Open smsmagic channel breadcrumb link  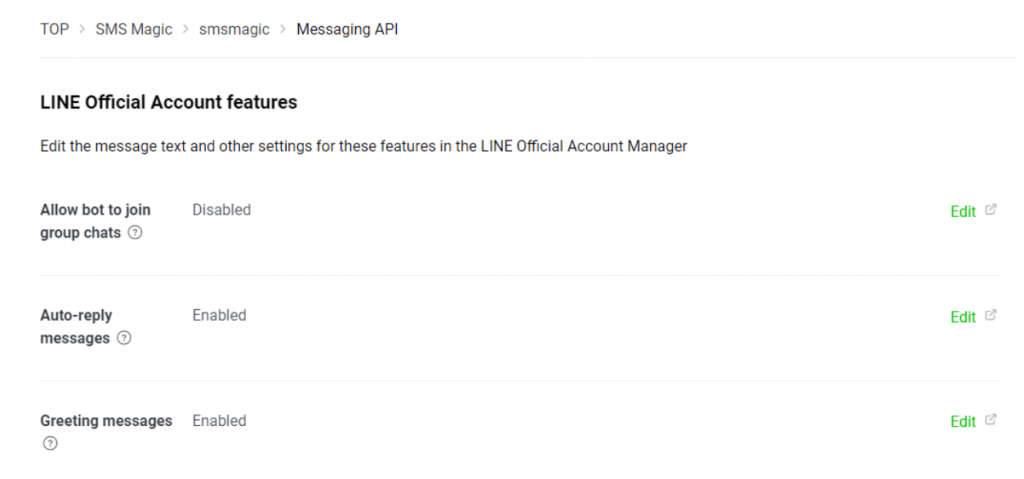pyautogui.click(x=234, y=29)
